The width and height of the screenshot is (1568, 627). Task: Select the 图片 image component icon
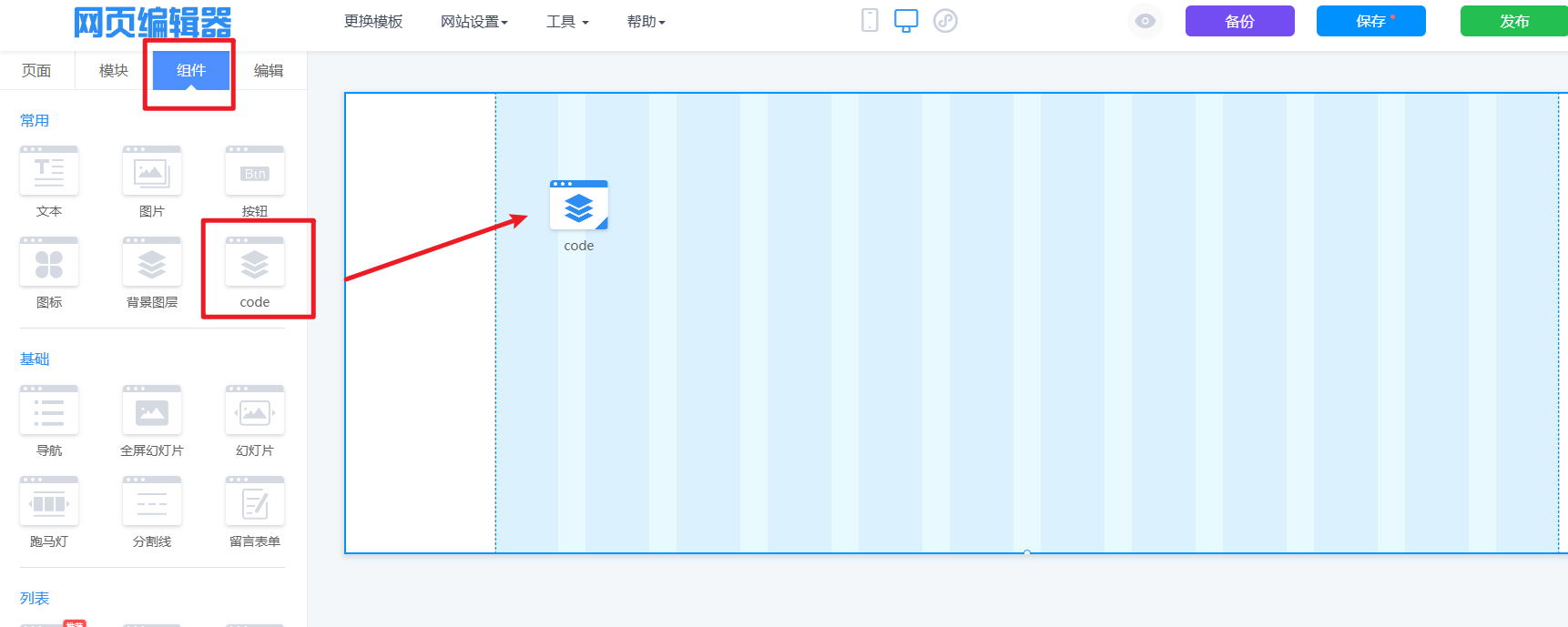point(152,171)
